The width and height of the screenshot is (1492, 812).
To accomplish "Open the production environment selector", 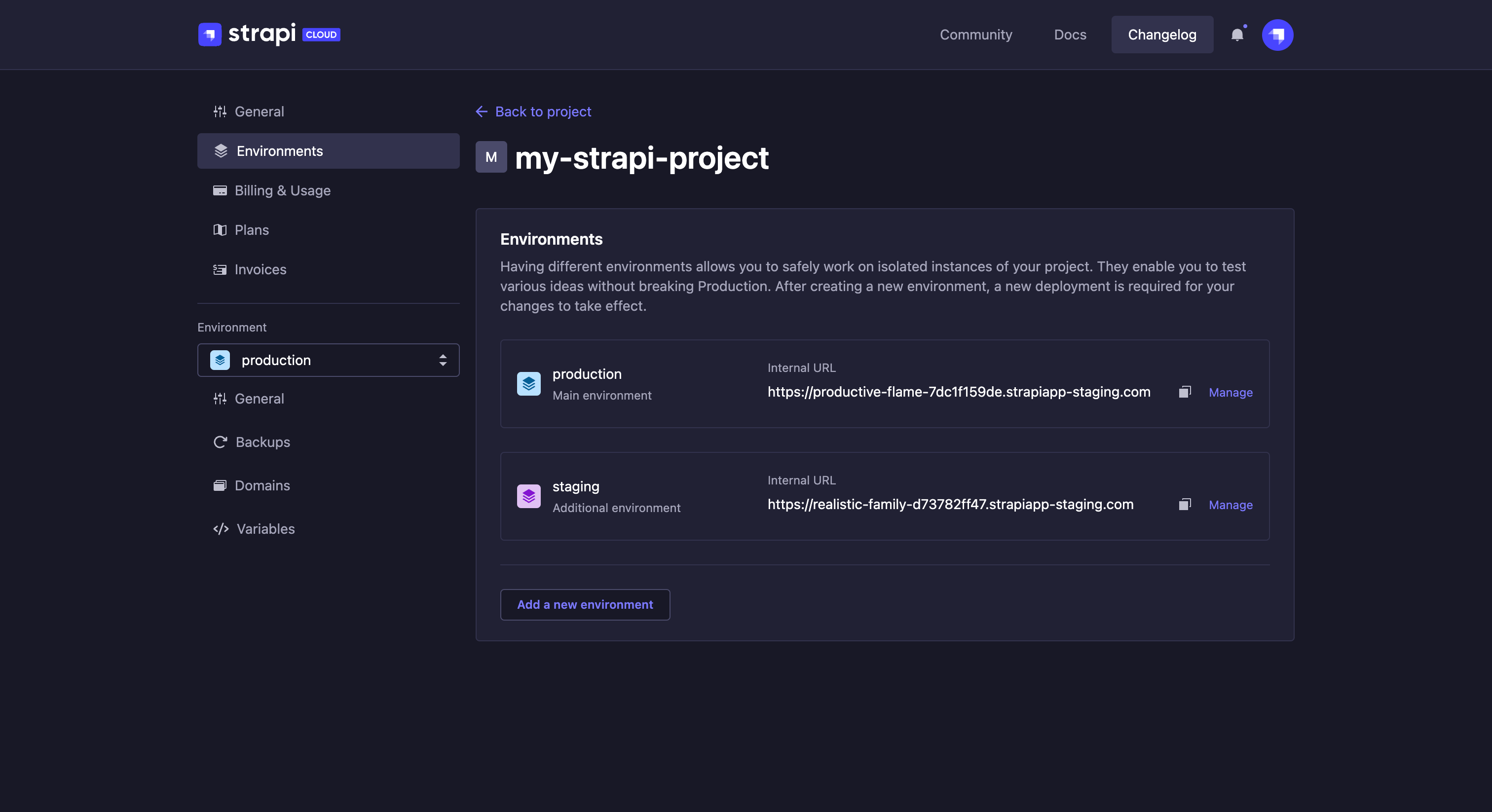I will (328, 360).
